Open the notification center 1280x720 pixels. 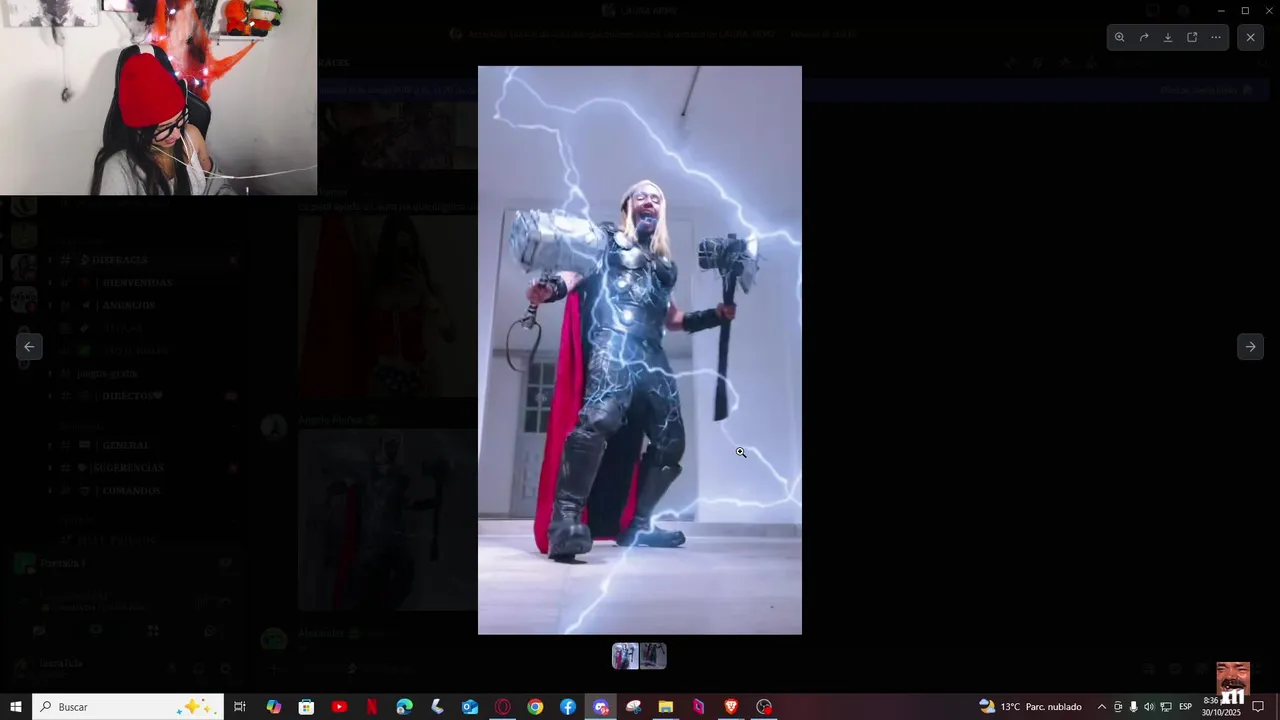pos(1259,707)
